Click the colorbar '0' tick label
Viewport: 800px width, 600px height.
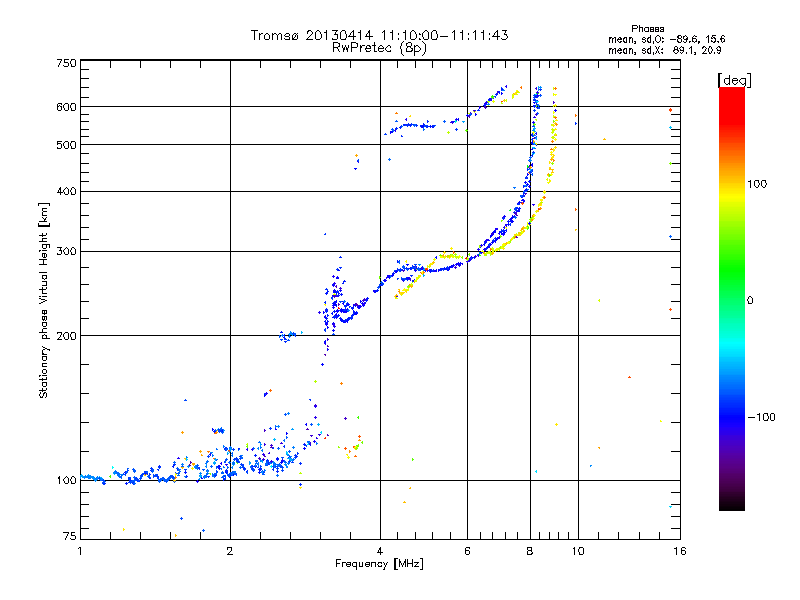point(750,300)
